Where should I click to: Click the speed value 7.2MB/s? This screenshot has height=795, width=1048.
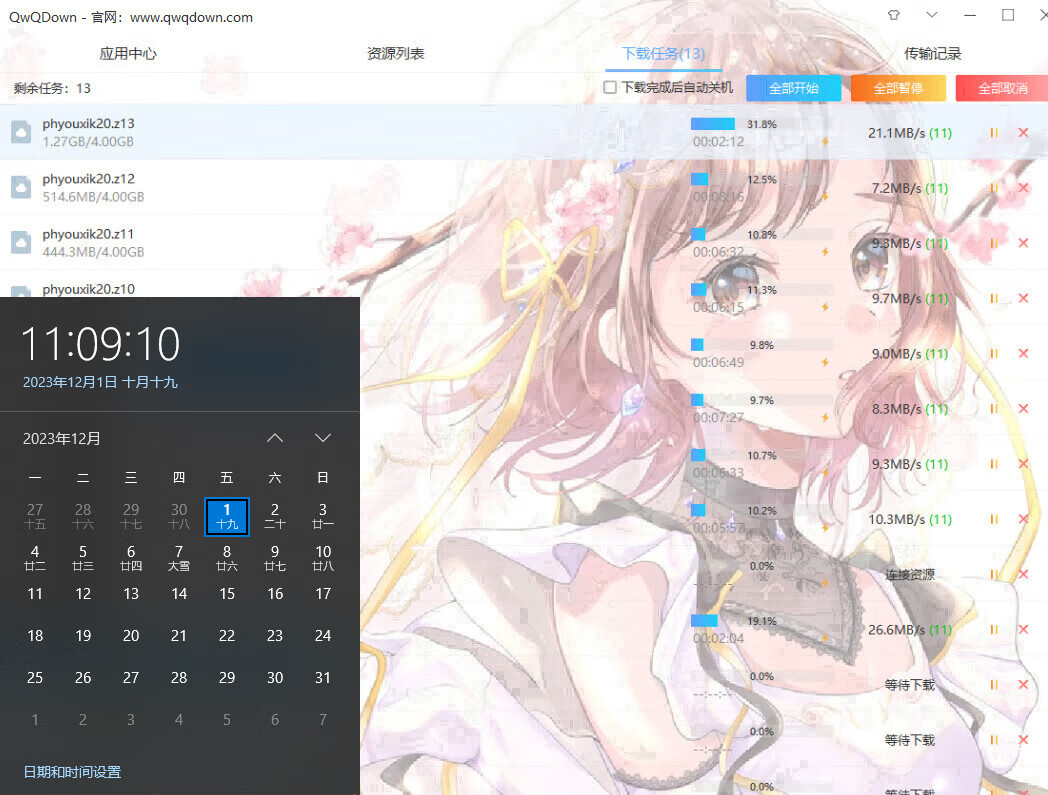pyautogui.click(x=896, y=189)
